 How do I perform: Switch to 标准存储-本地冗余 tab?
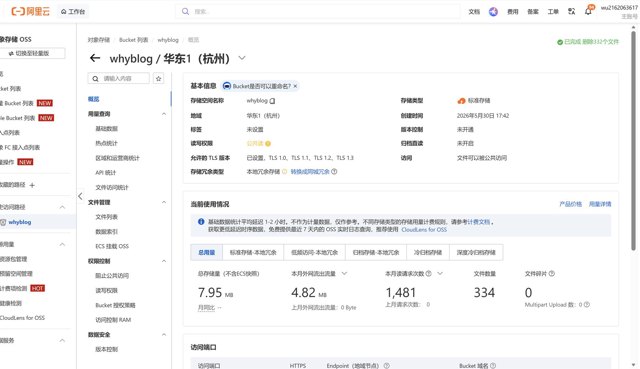pos(253,252)
